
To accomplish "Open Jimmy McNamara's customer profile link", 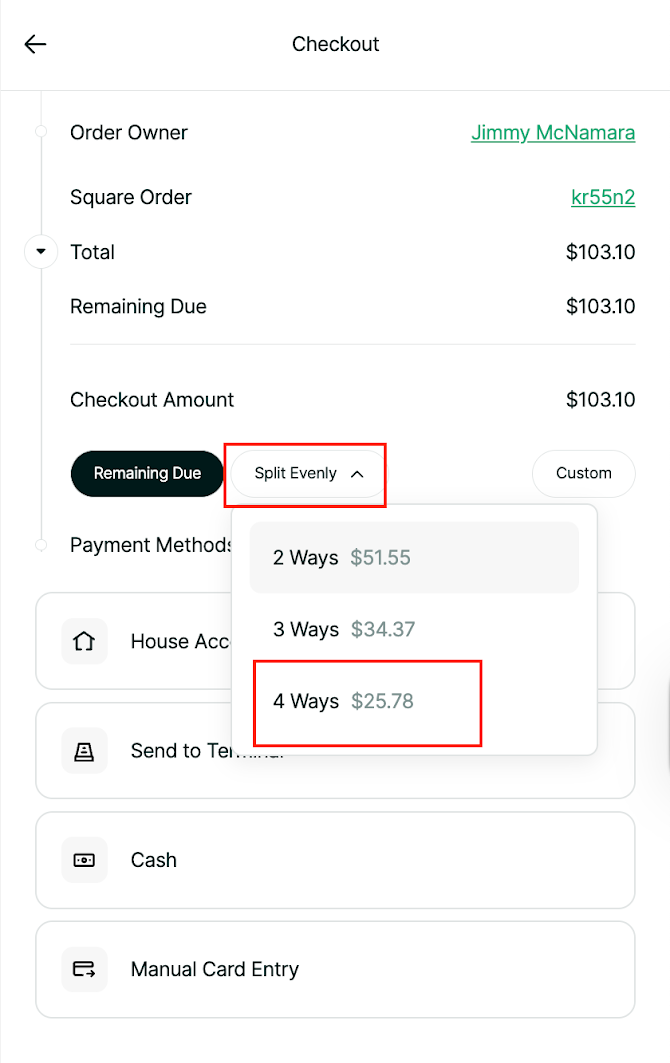I will point(553,133).
